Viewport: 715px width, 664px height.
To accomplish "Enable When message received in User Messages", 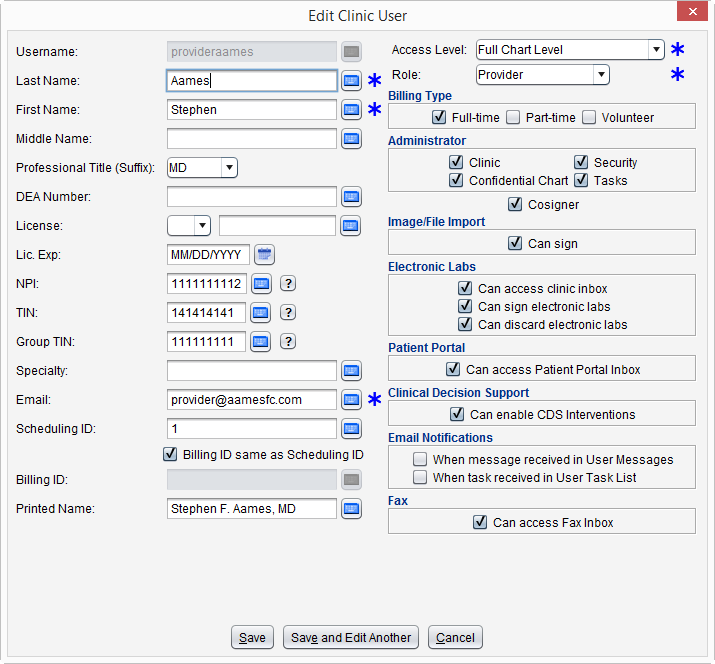I will click(x=420, y=460).
